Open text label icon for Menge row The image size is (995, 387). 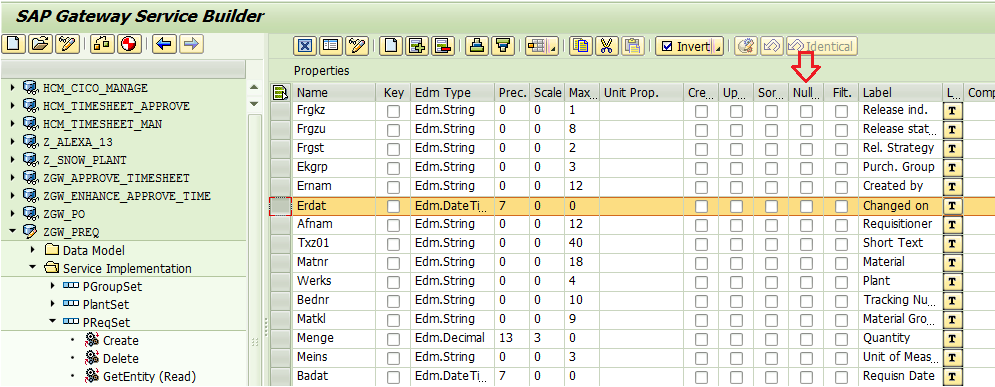952,339
